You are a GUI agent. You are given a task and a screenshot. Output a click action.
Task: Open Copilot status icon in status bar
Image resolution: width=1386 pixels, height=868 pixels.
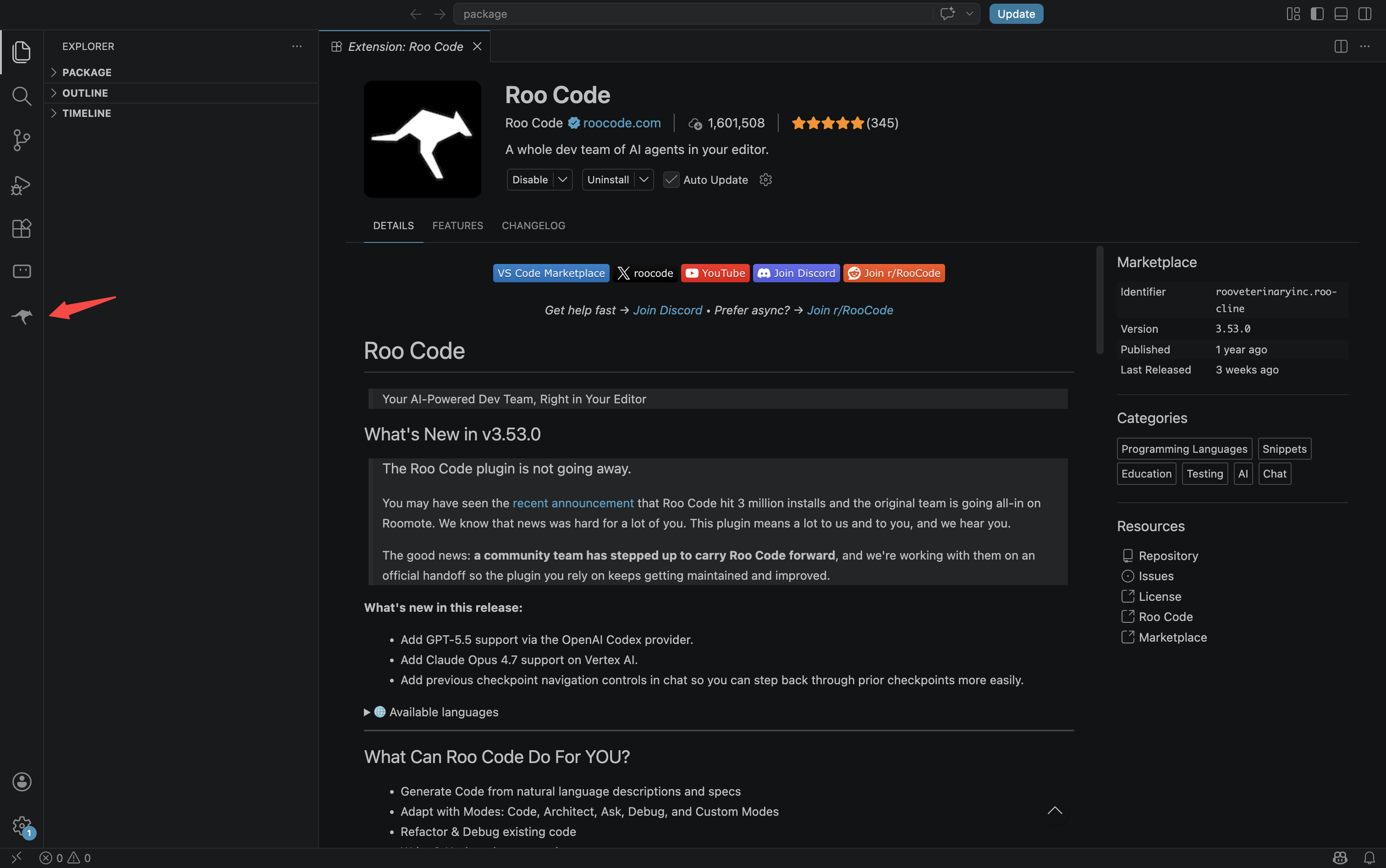click(x=1340, y=857)
